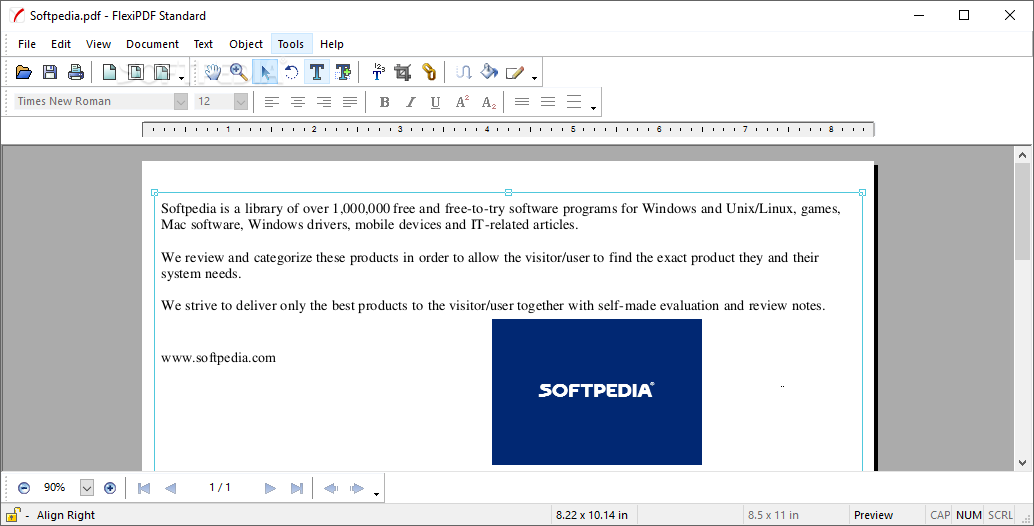This screenshot has height=526, width=1034.
Task: Align text left
Action: pyautogui.click(x=272, y=102)
